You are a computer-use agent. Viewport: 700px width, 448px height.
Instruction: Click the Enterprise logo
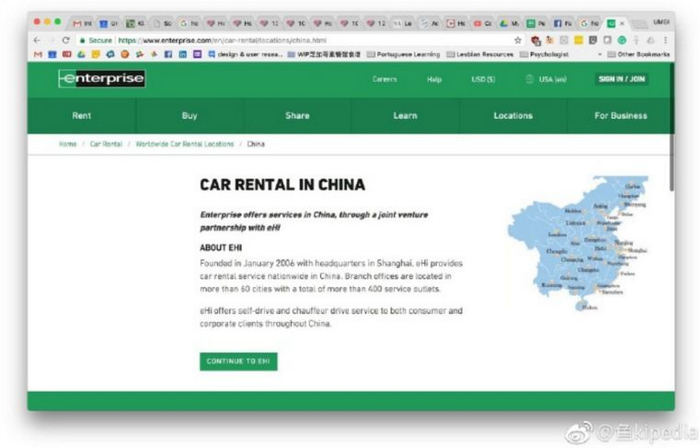pyautogui.click(x=102, y=79)
